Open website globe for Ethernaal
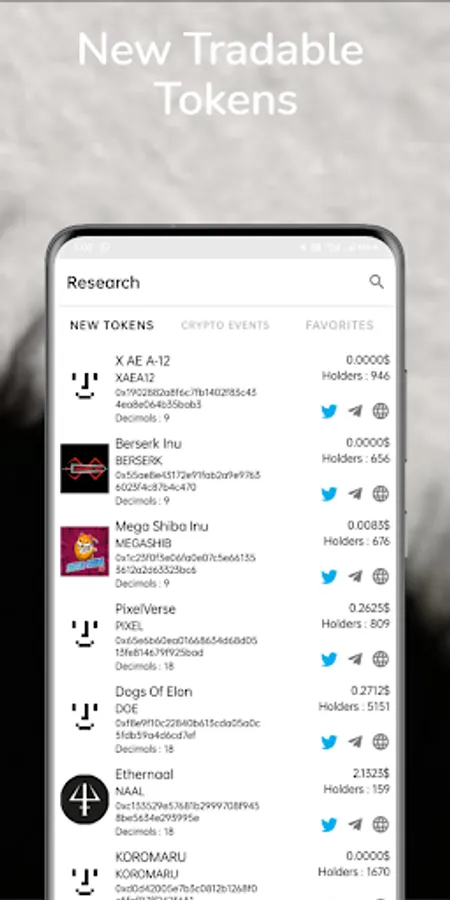Image resolution: width=450 pixels, height=900 pixels. click(381, 824)
